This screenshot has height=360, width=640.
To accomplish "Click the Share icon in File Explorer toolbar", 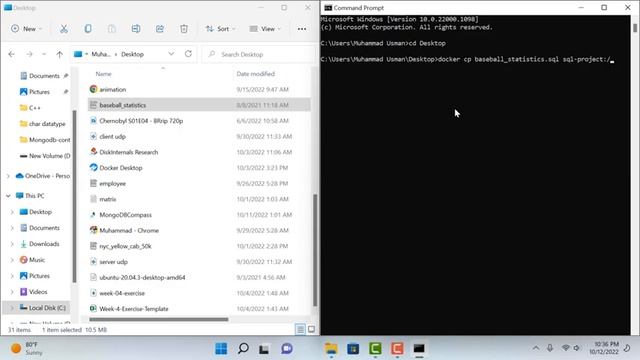I will 160,29.
